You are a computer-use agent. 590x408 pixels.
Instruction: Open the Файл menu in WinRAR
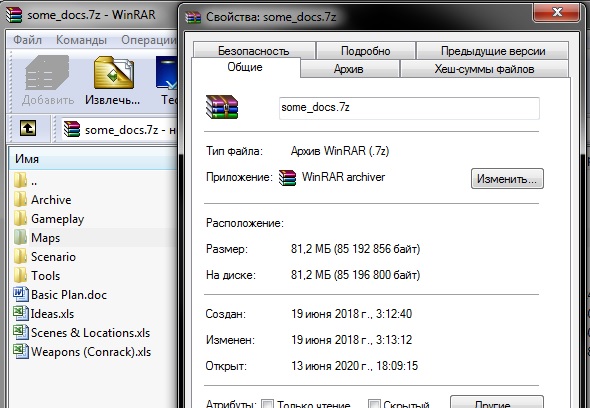[x=27, y=40]
